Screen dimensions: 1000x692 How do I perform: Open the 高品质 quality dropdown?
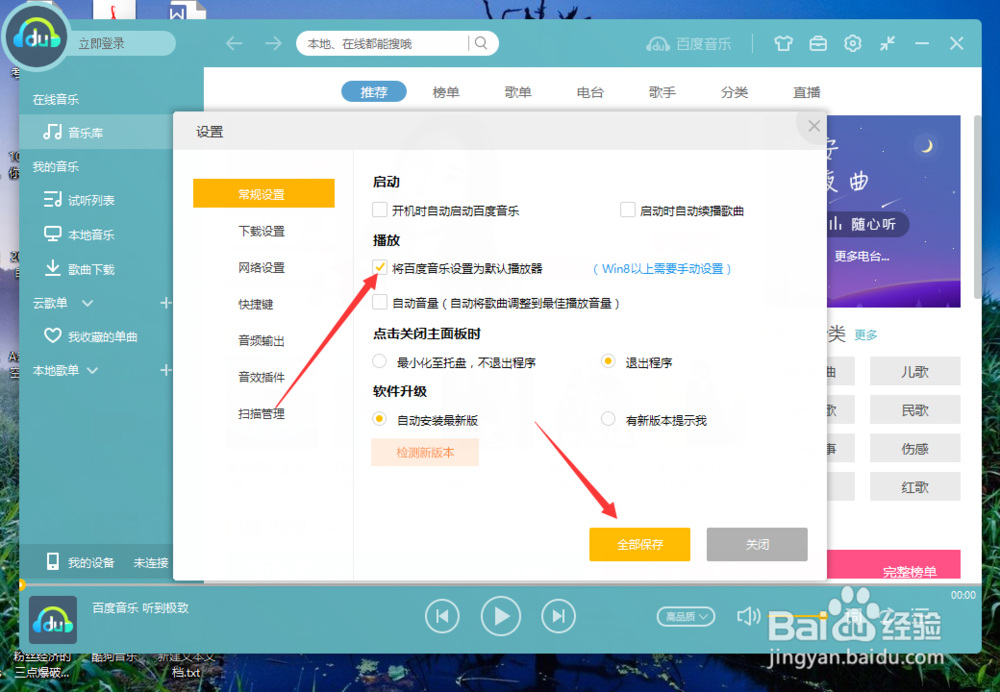686,616
